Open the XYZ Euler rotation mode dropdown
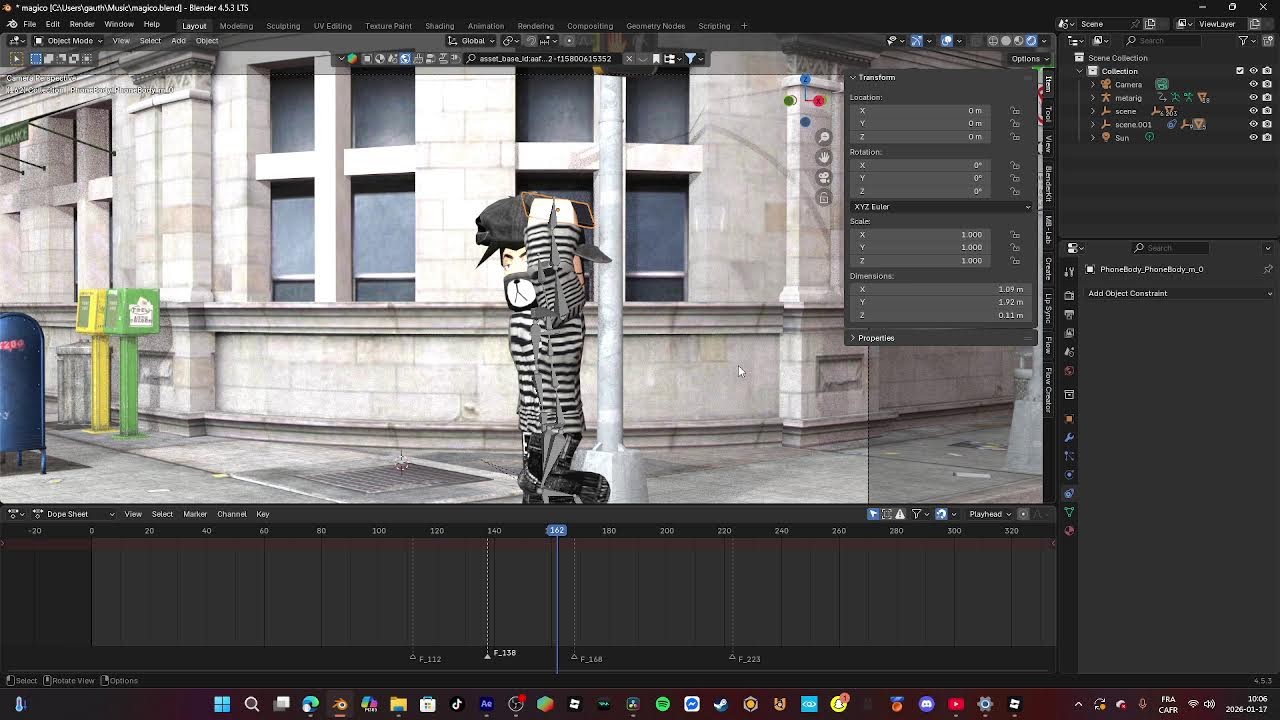 pos(941,207)
